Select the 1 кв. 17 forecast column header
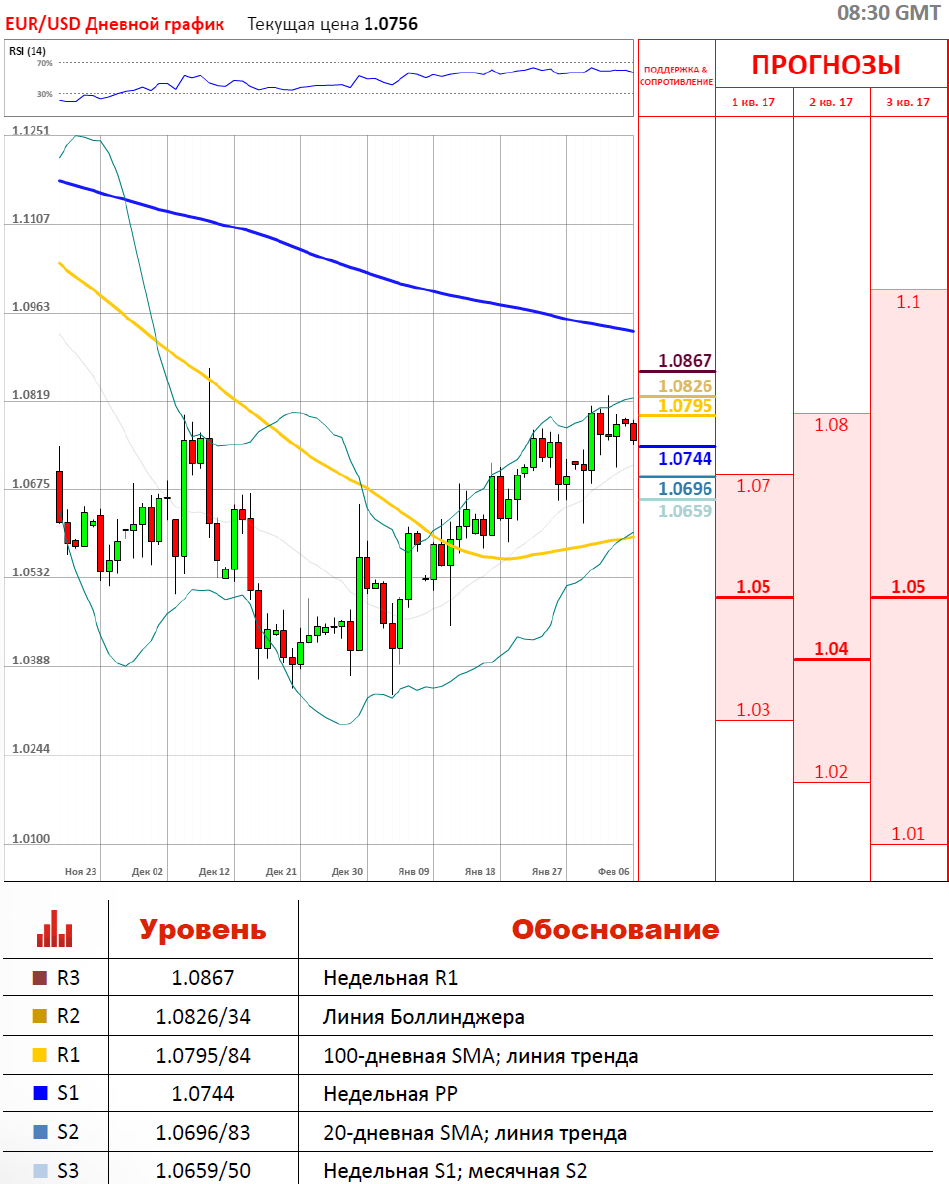Viewport: 949px width, 1184px height. (754, 102)
